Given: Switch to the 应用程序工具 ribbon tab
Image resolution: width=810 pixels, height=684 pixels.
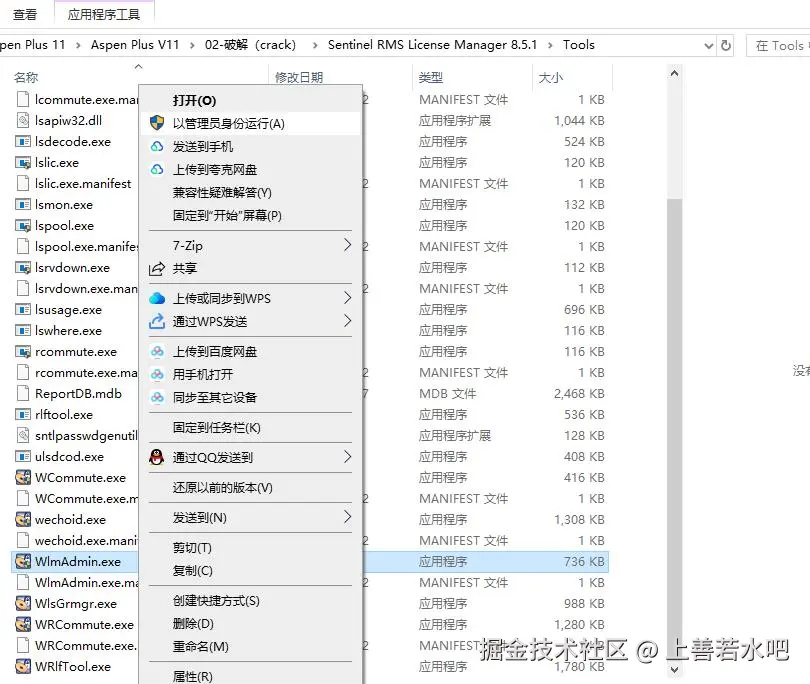Looking at the screenshot, I should click(104, 14).
